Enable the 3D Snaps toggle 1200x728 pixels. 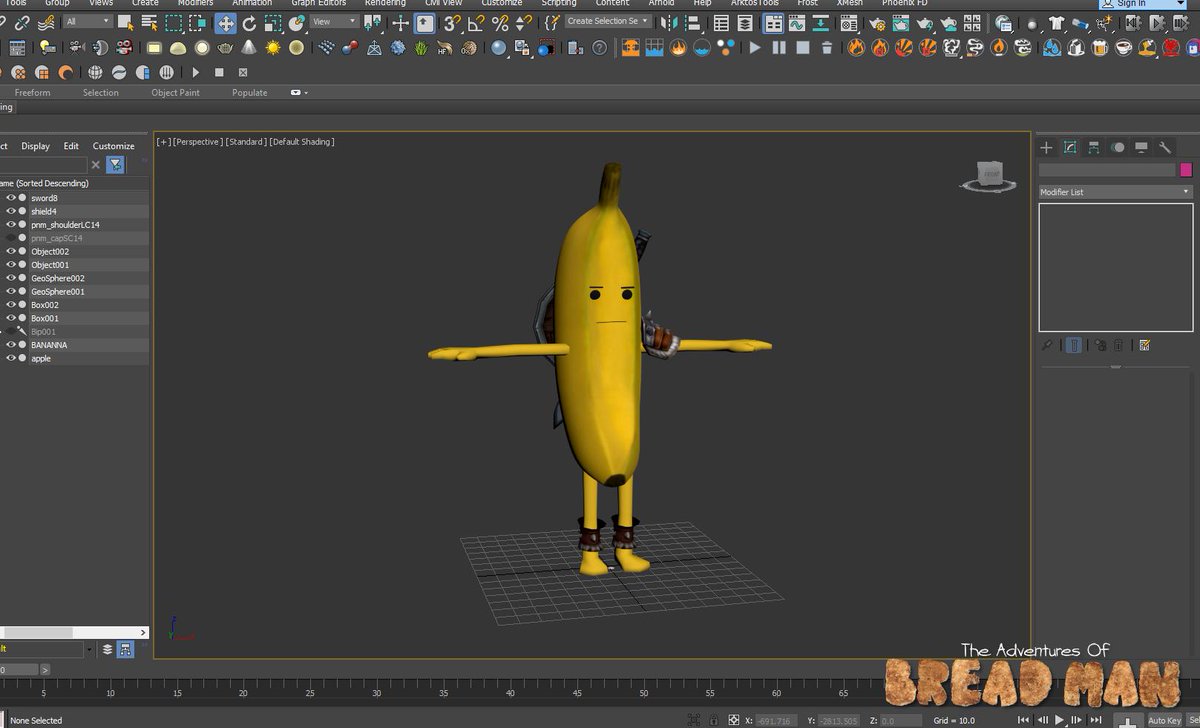pos(453,23)
